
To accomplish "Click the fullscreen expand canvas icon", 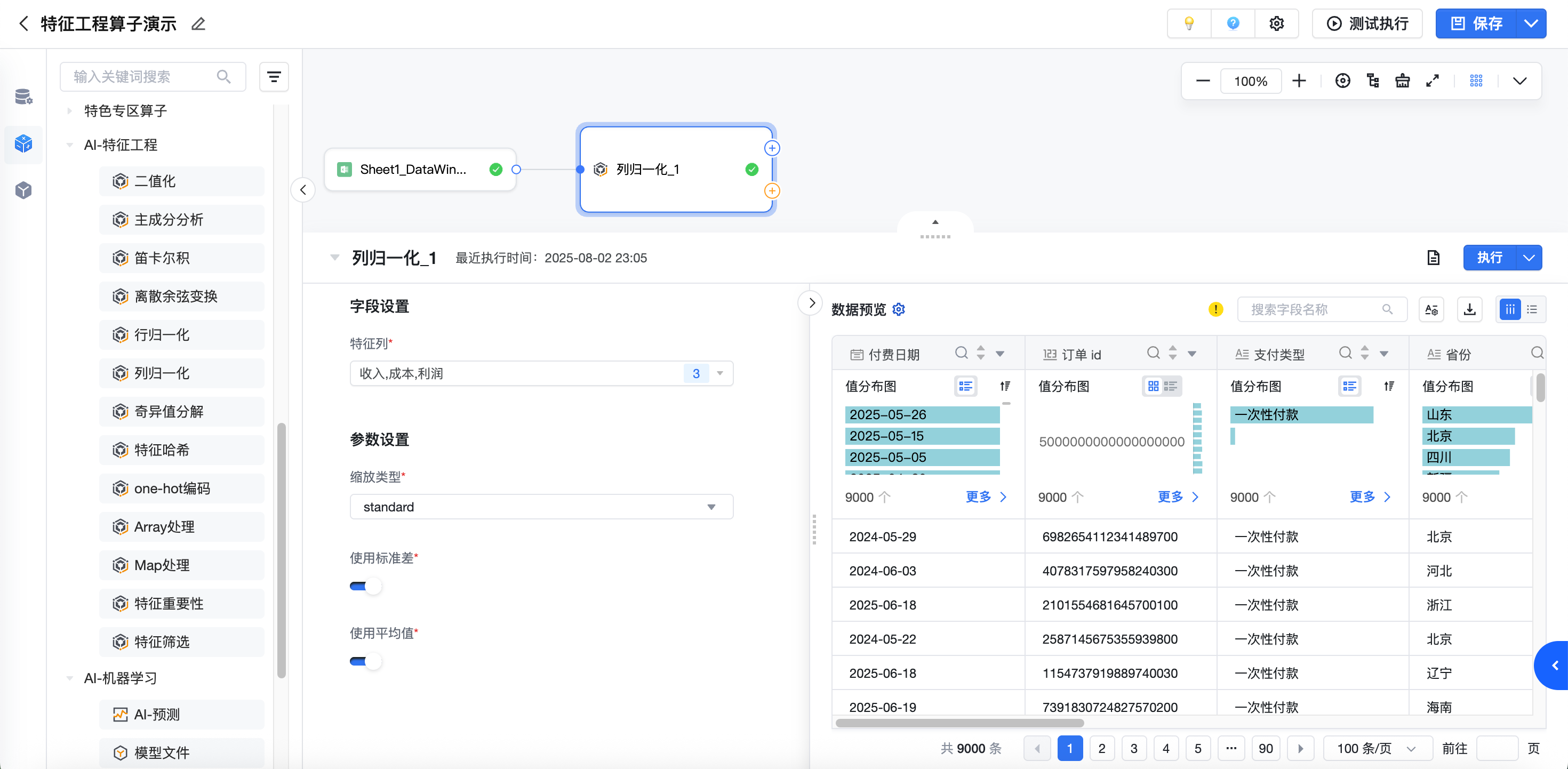I will tap(1432, 81).
